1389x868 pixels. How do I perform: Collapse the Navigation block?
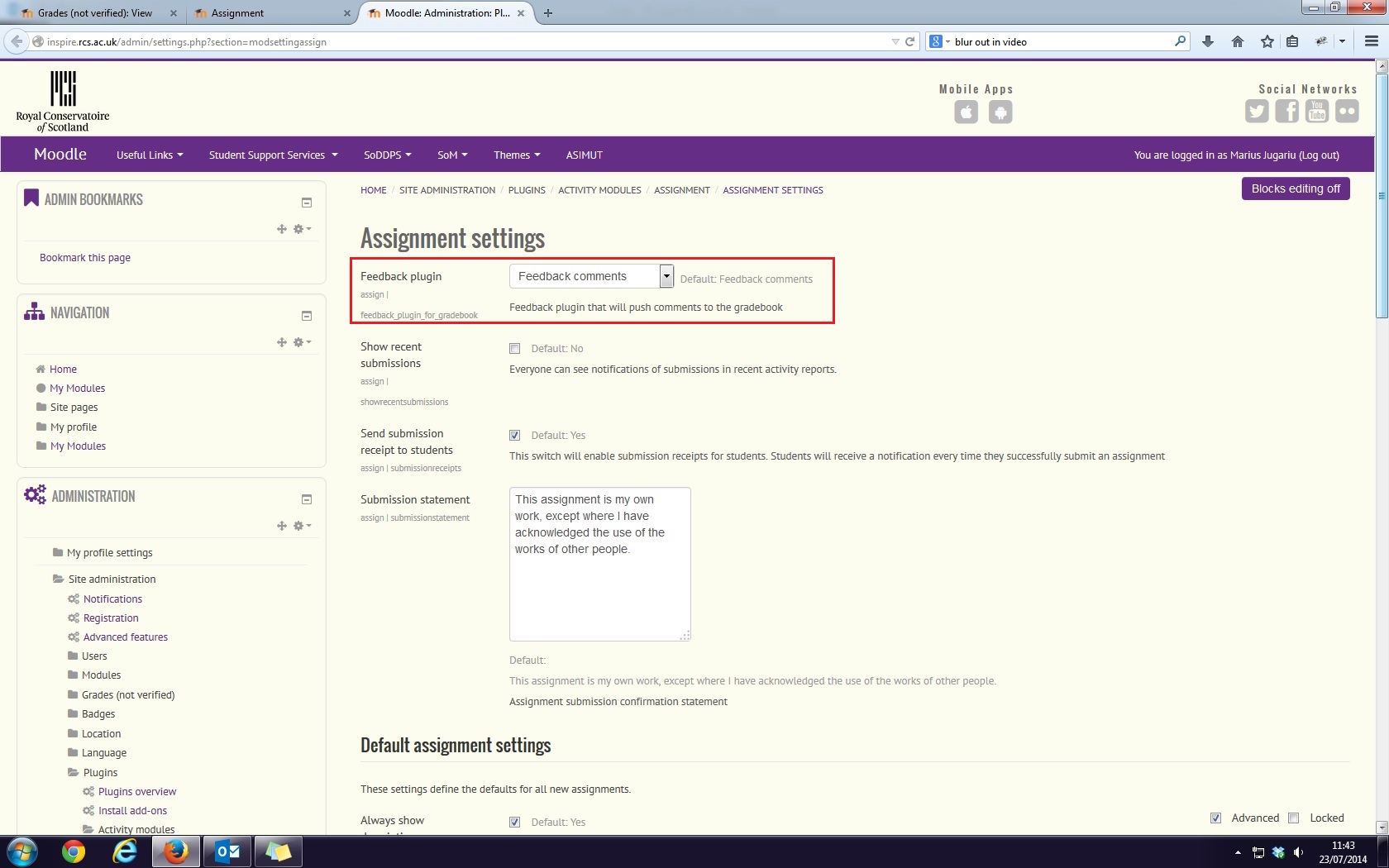pyautogui.click(x=307, y=316)
